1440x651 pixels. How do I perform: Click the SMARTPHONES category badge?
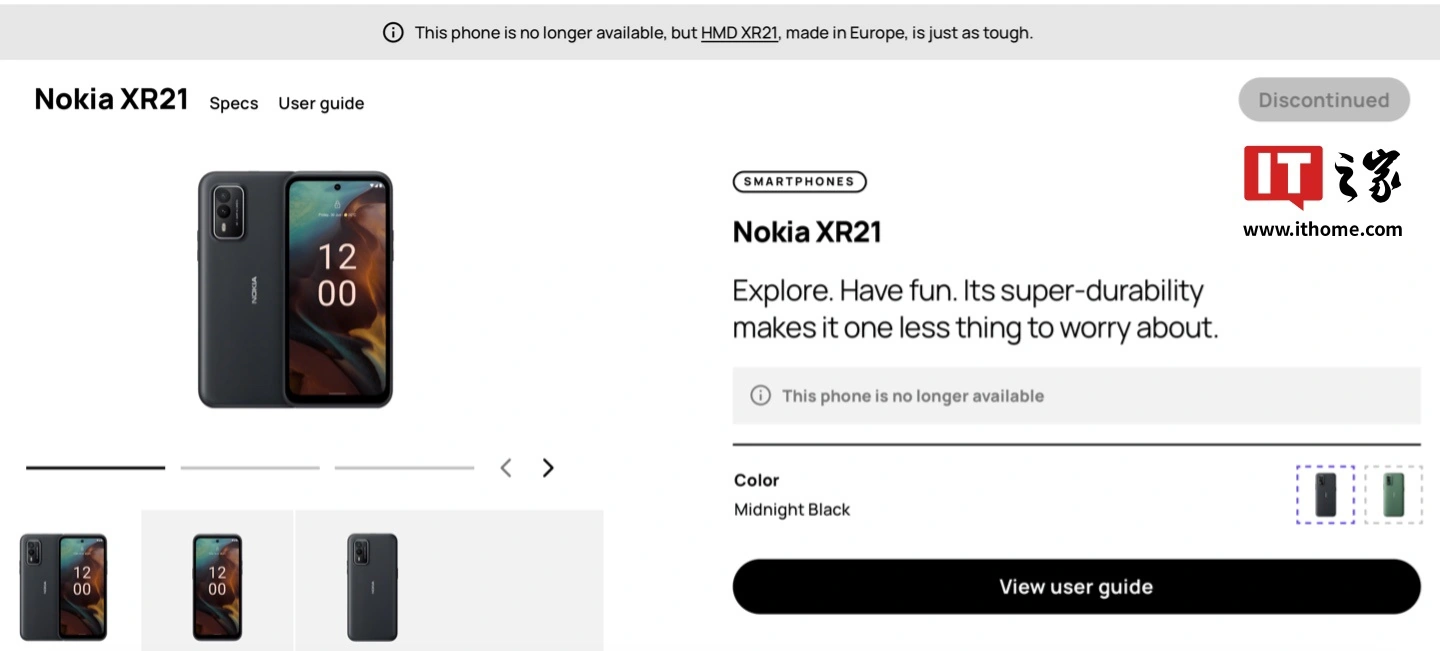point(799,182)
